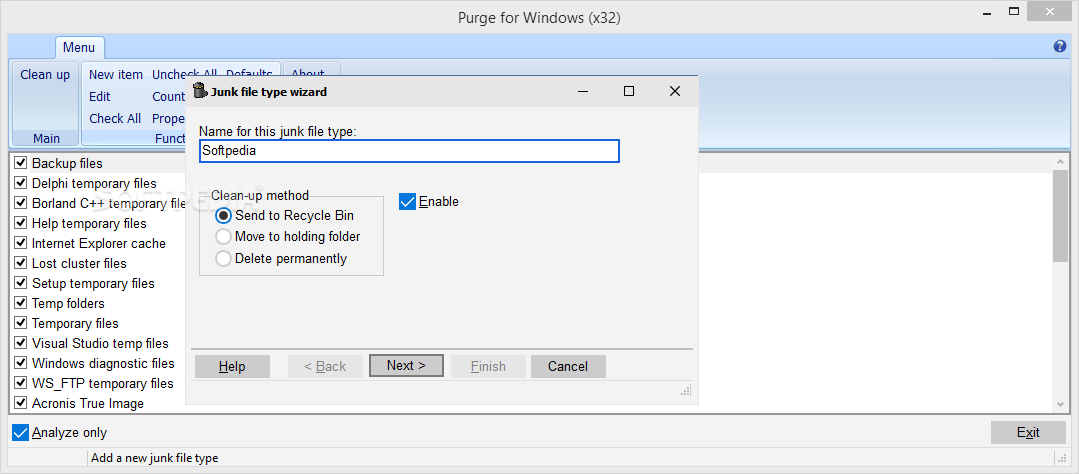
Task: Uncheck the Analyze only checkbox
Action: [x=21, y=433]
